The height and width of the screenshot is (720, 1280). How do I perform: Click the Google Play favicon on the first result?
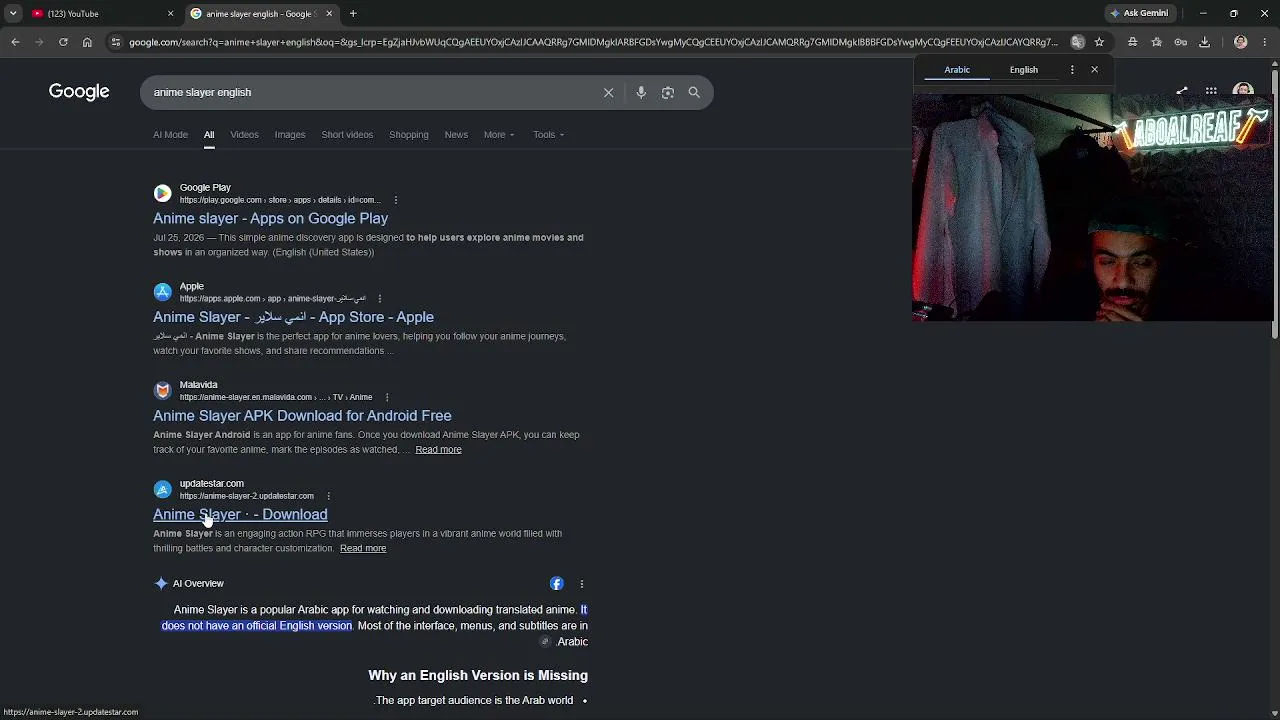tap(162, 193)
